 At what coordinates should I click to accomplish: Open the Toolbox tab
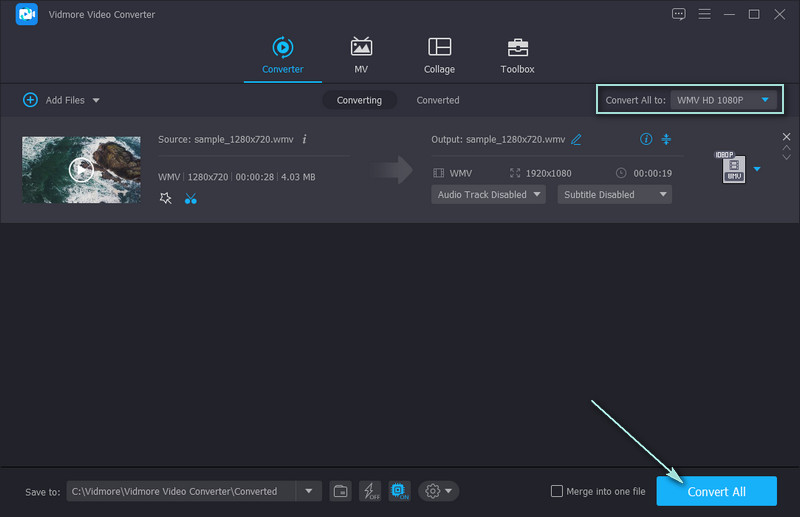pyautogui.click(x=517, y=55)
